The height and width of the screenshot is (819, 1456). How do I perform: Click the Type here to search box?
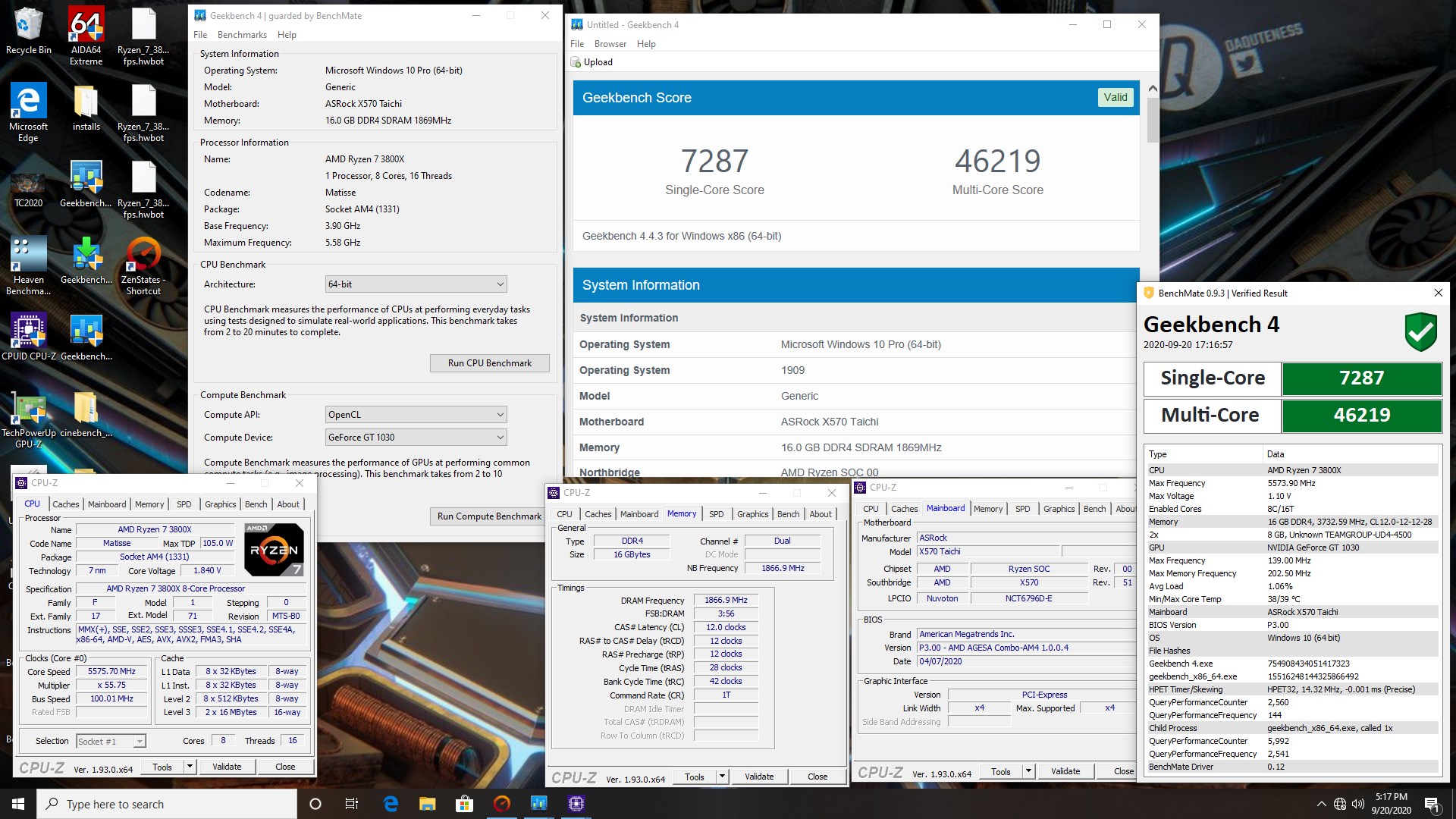(x=167, y=804)
